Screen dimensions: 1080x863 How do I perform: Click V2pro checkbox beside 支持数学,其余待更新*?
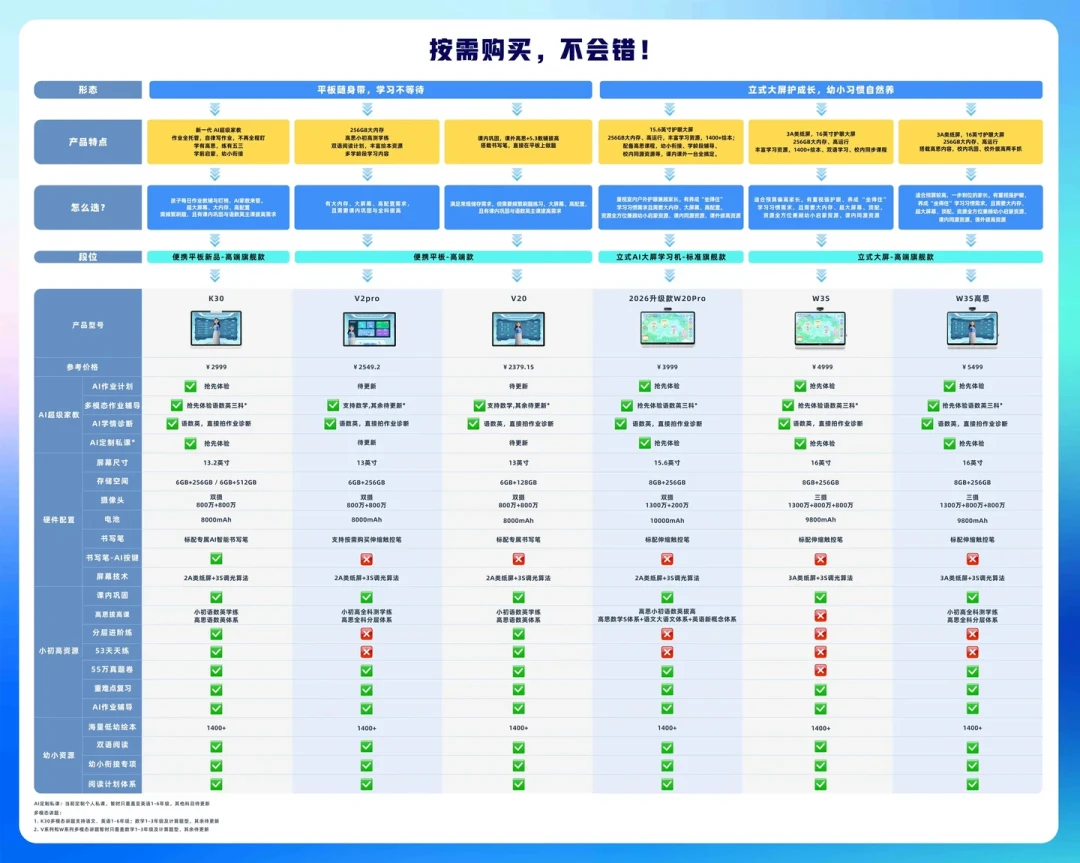coord(333,406)
